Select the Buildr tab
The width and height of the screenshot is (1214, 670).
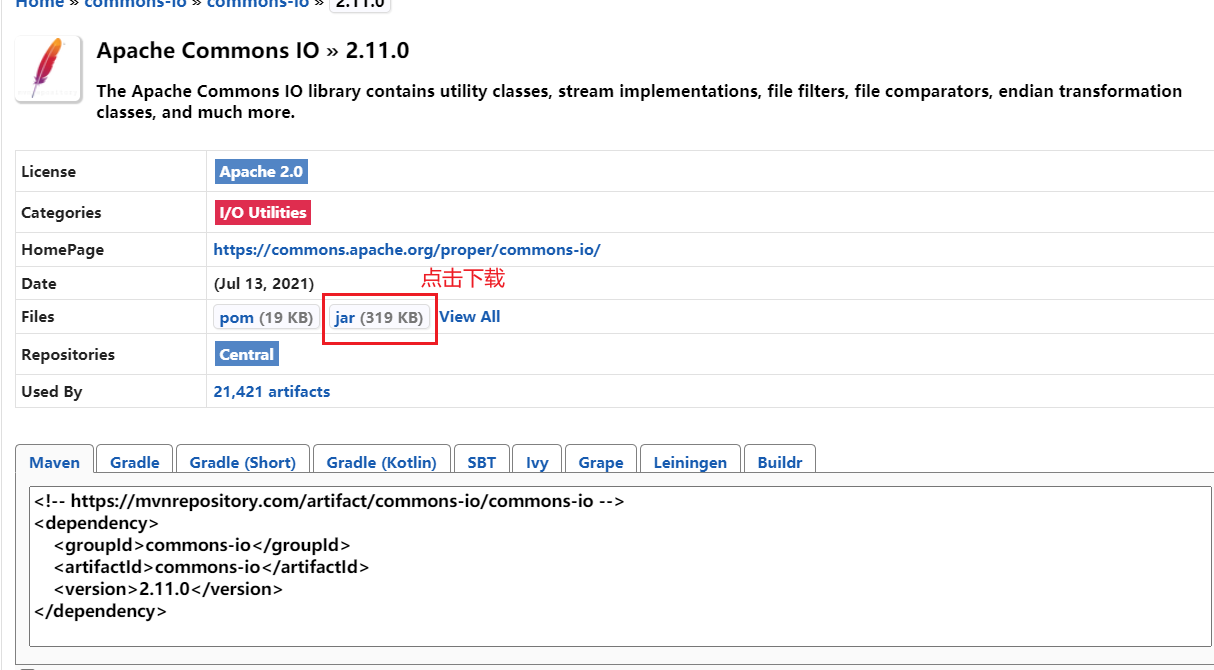(780, 462)
